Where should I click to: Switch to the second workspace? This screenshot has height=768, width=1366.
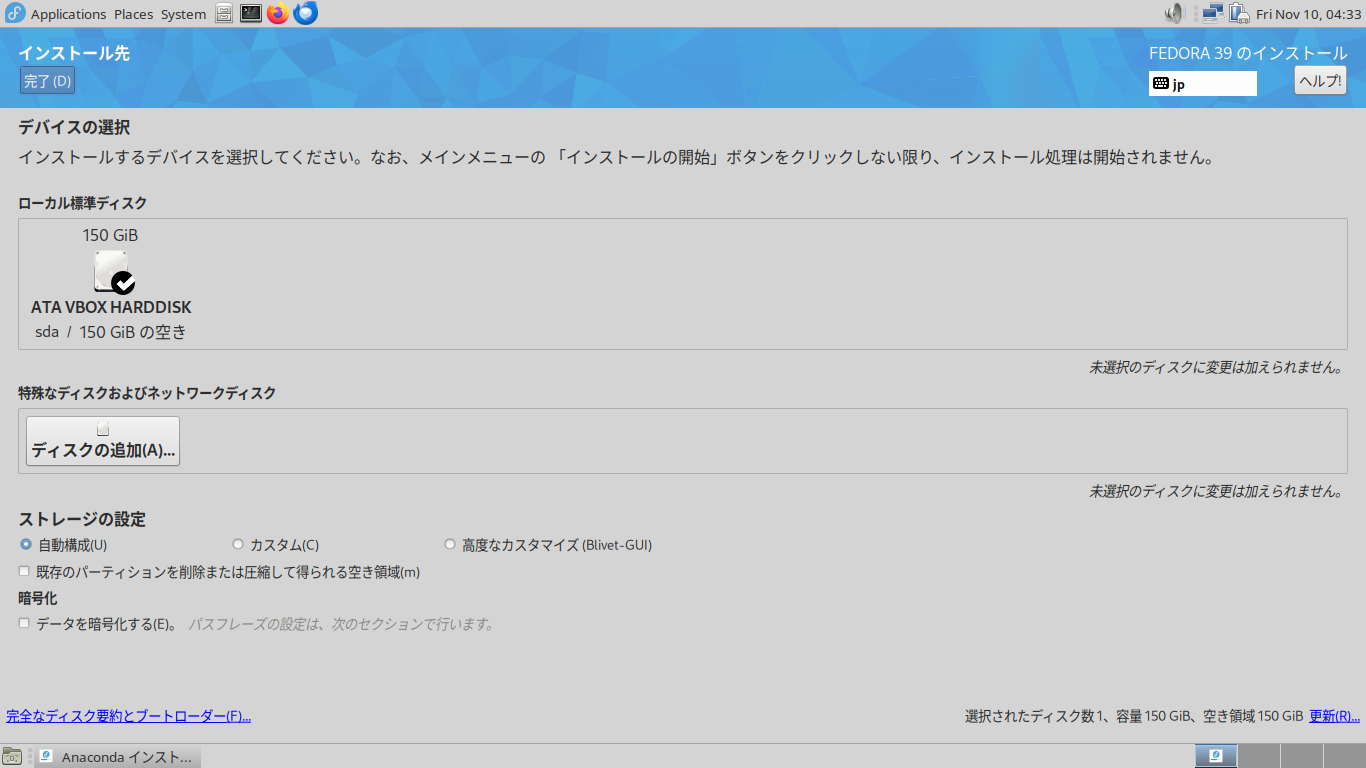click(1258, 756)
